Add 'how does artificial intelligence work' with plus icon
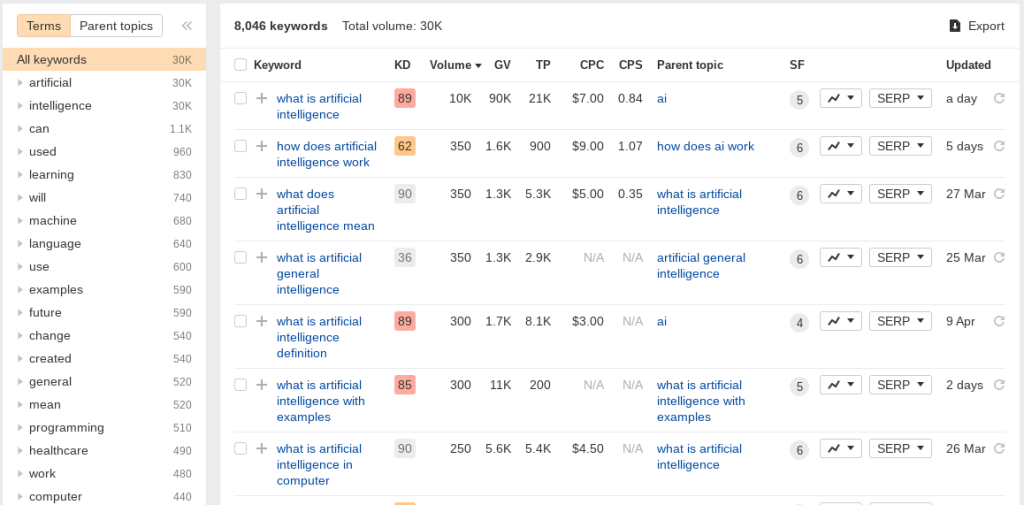1024x505 pixels. coord(262,146)
